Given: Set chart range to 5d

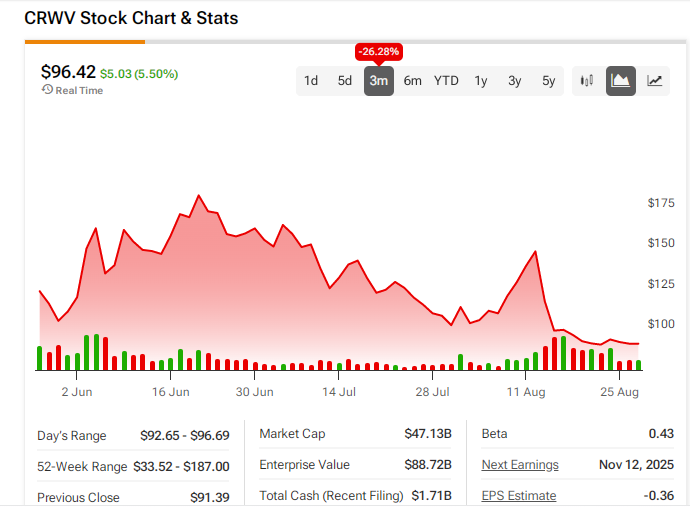Looking at the screenshot, I should click(x=345, y=81).
